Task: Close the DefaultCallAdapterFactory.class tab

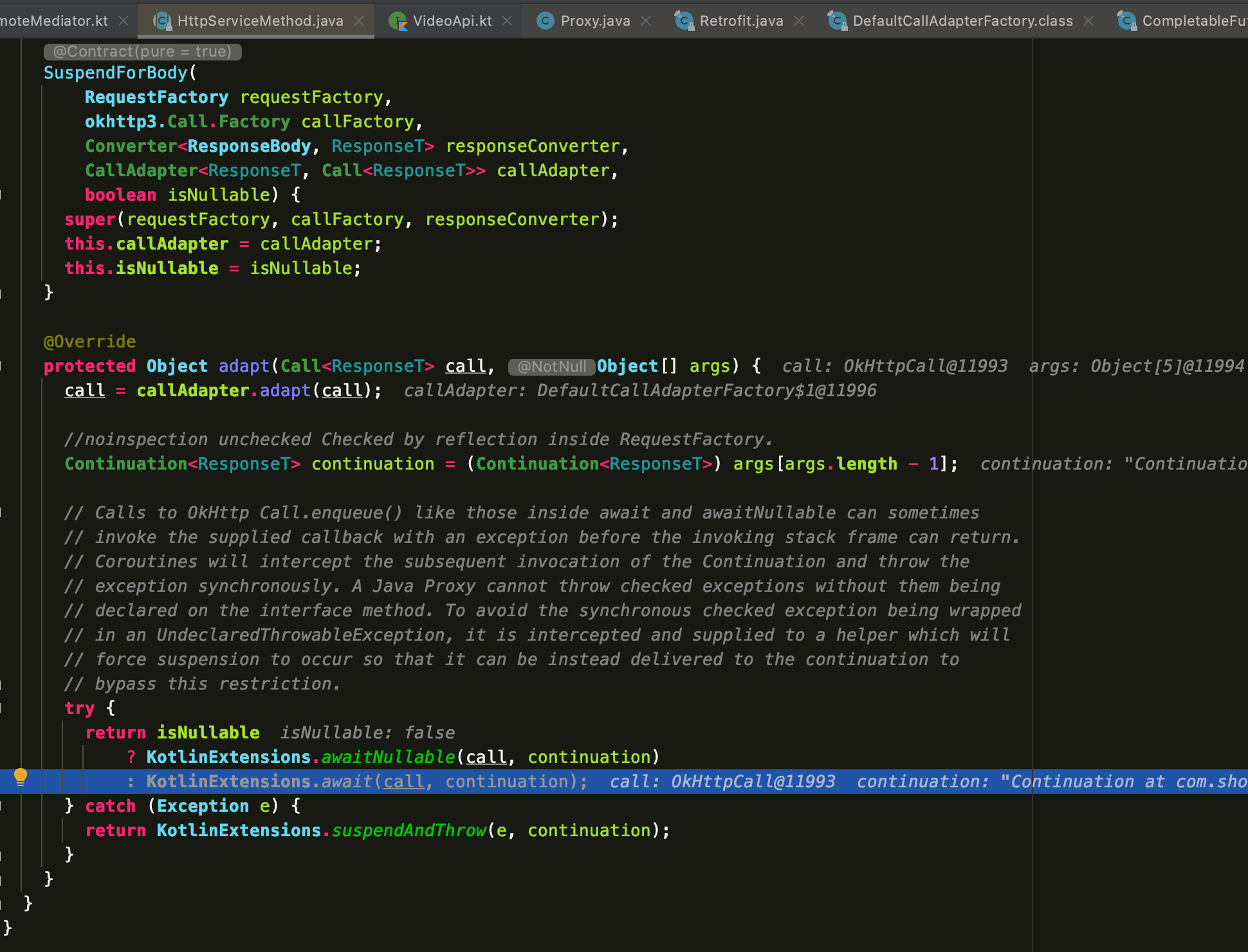Action: coord(1088,21)
